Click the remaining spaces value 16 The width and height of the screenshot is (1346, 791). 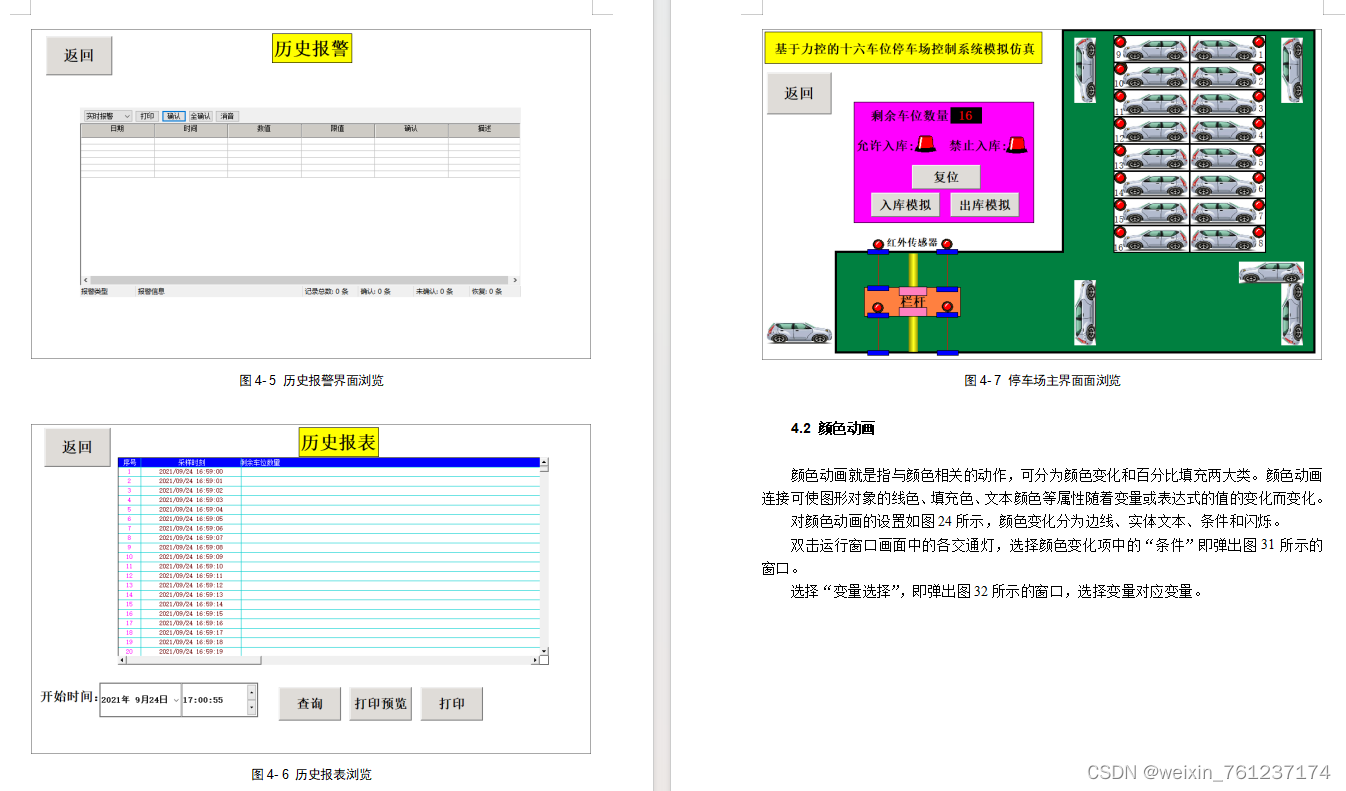tap(966, 116)
